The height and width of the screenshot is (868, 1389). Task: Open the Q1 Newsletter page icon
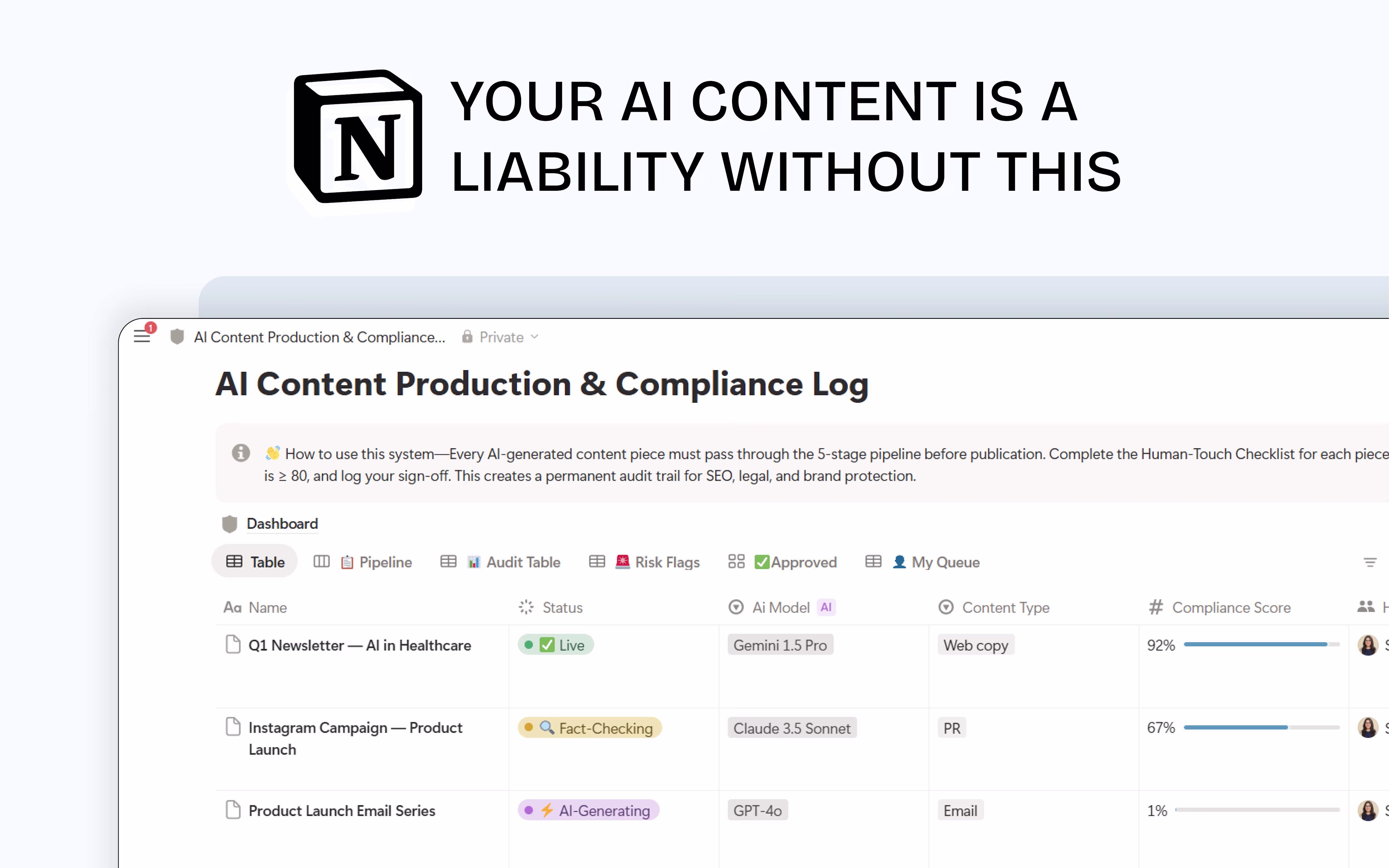(233, 644)
